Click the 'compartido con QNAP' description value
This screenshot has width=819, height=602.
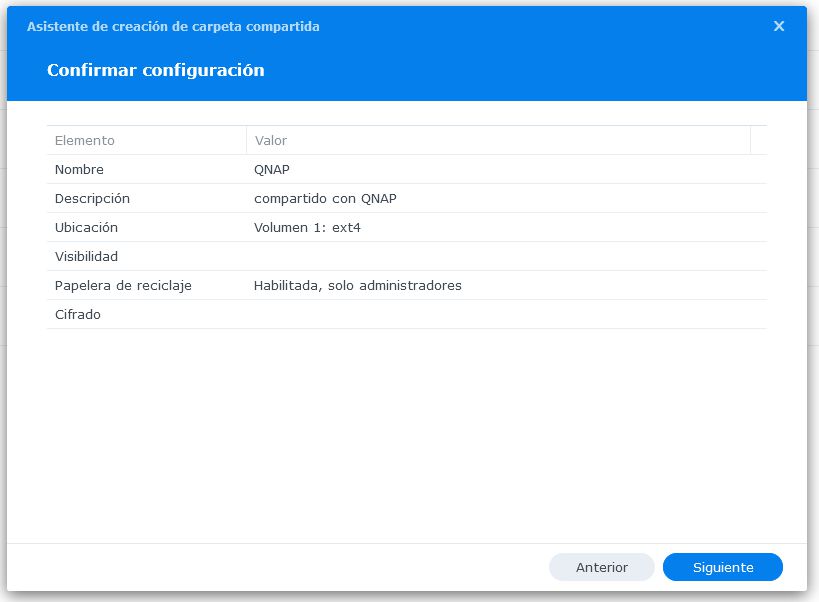tap(325, 199)
